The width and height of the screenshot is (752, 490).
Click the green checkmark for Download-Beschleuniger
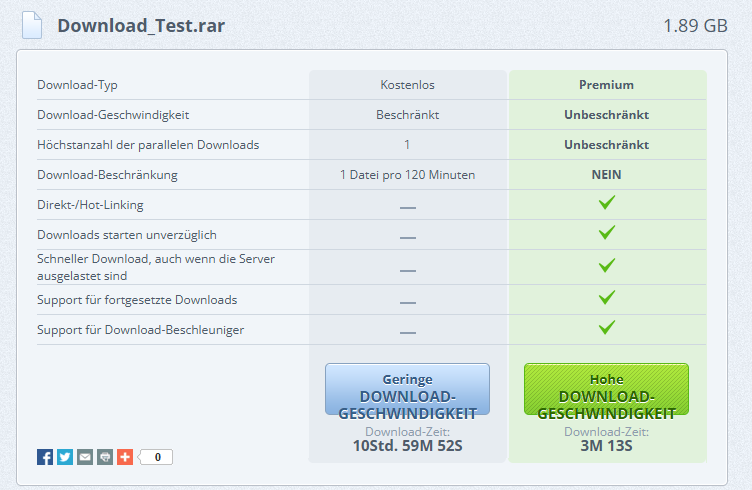click(x=607, y=327)
